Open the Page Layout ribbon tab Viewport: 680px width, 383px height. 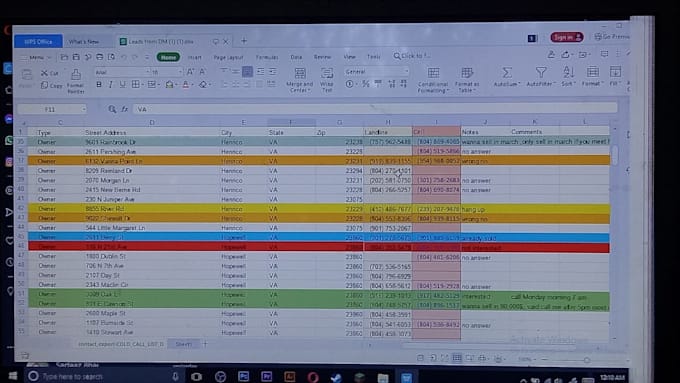click(228, 57)
